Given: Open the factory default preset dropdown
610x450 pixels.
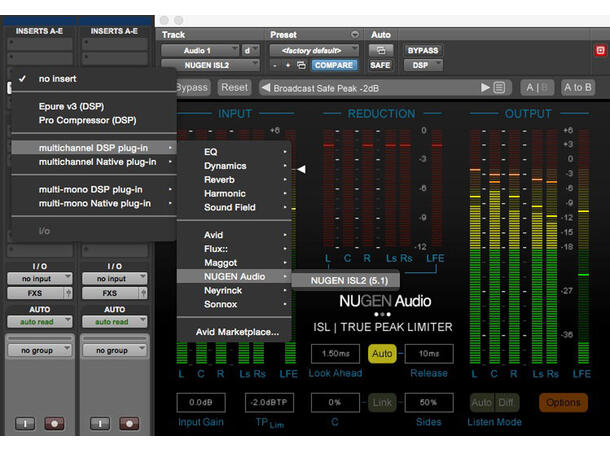Looking at the screenshot, I should pos(314,51).
